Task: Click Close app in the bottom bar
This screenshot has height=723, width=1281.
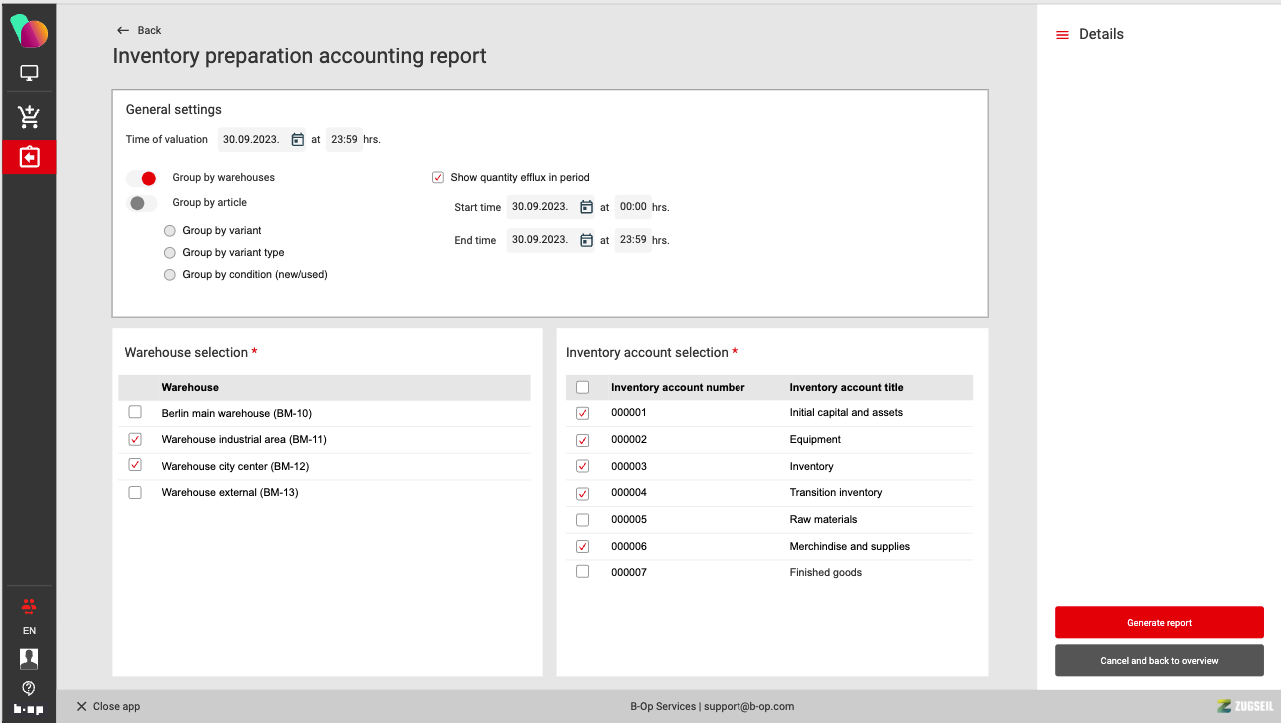Action: click(x=108, y=706)
